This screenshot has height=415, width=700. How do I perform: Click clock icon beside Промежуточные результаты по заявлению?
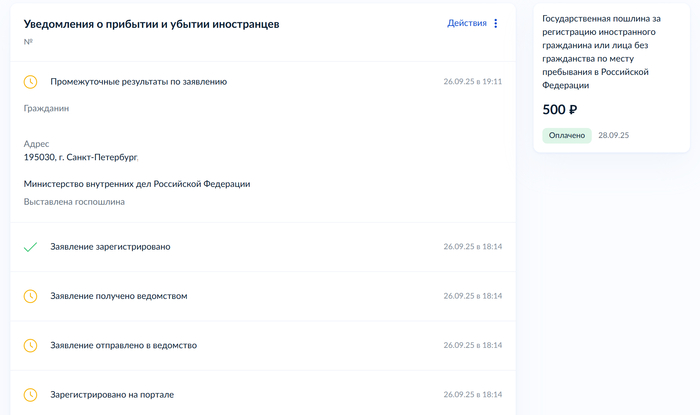(x=30, y=82)
